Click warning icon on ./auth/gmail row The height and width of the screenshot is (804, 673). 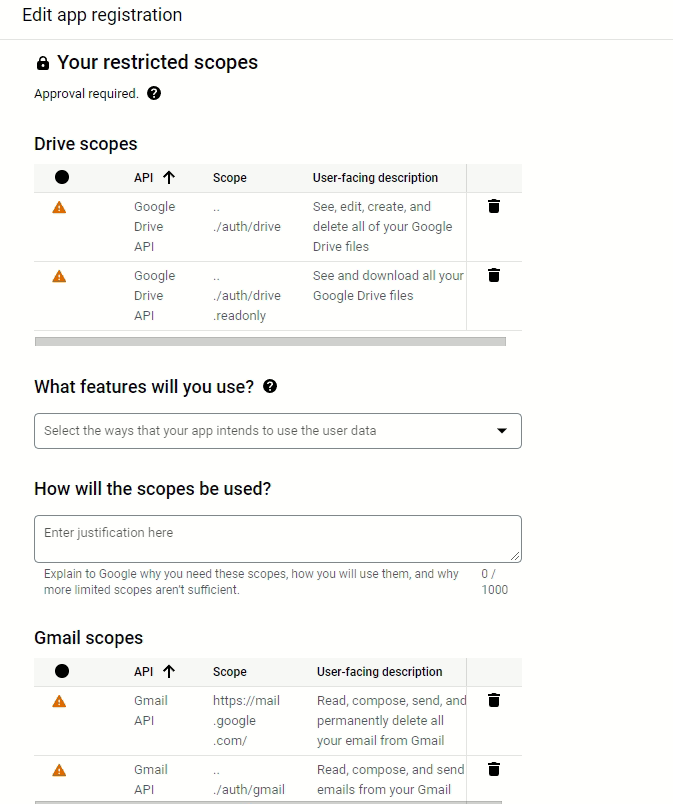click(x=59, y=770)
